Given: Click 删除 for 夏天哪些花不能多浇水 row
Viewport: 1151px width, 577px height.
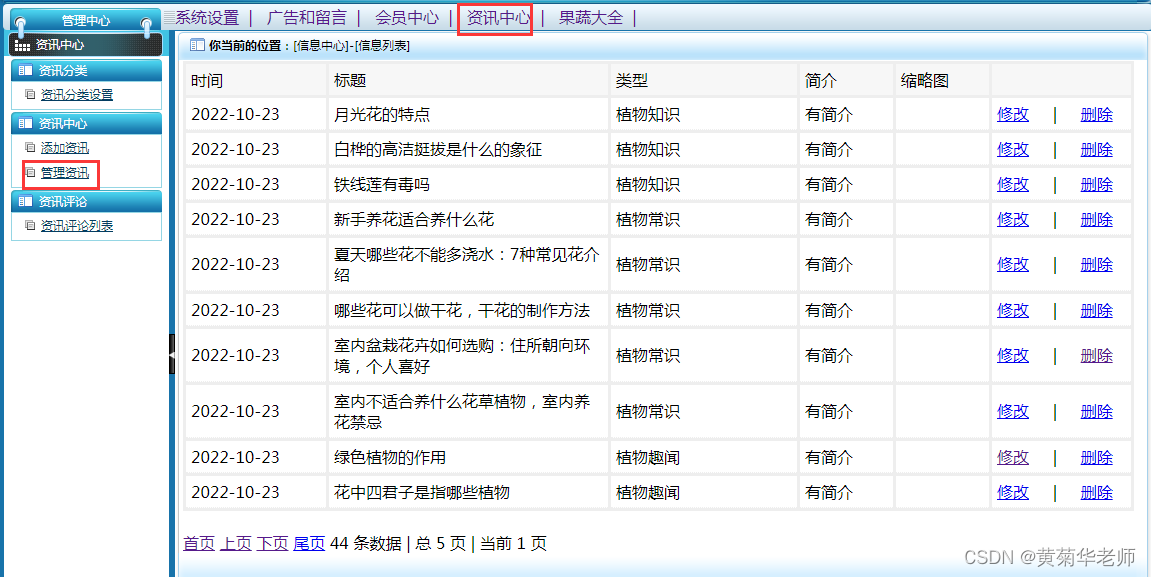Looking at the screenshot, I should point(1097,264).
